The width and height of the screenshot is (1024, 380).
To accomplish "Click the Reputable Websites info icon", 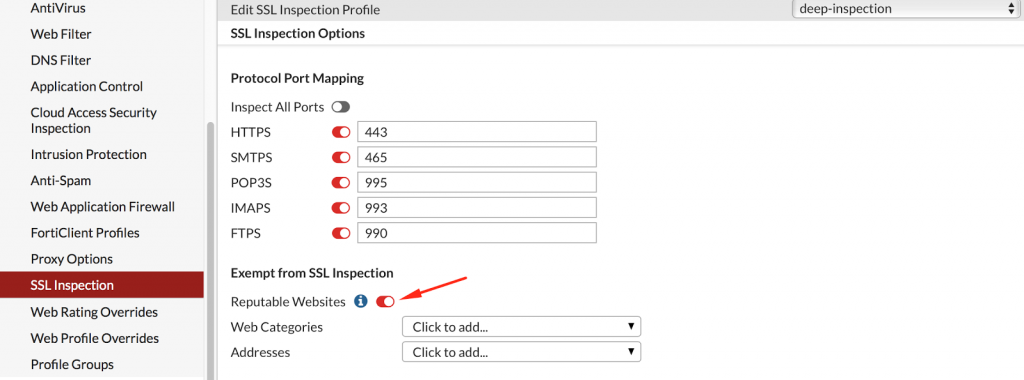I will tap(360, 302).
